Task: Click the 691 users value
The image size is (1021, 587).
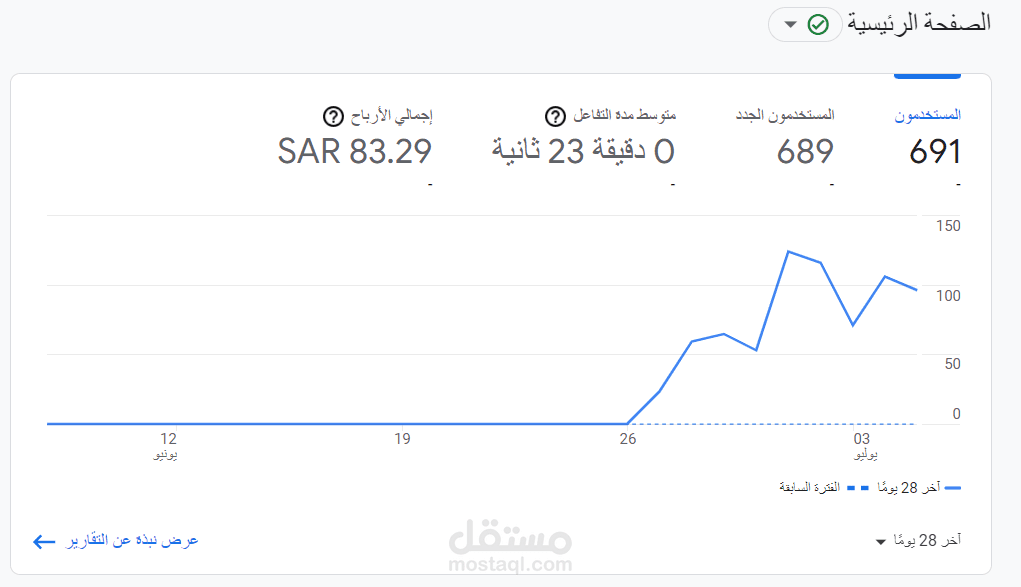Action: tap(935, 152)
